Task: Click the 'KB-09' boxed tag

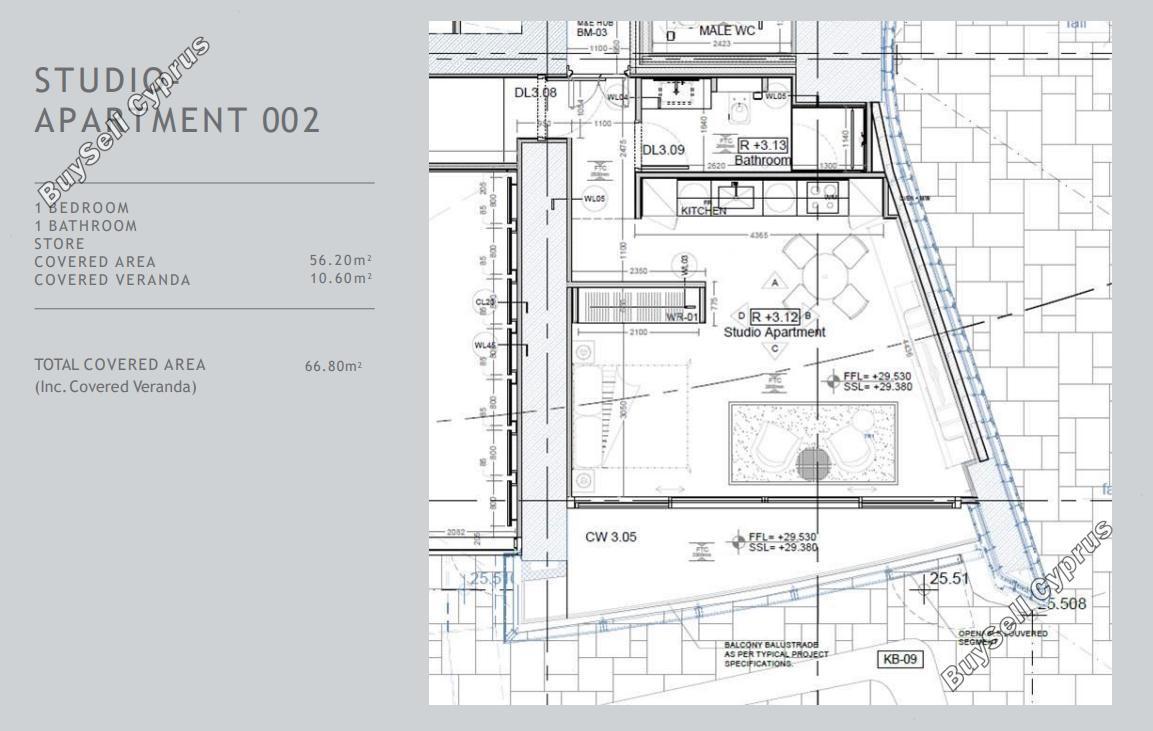Action: point(900,659)
